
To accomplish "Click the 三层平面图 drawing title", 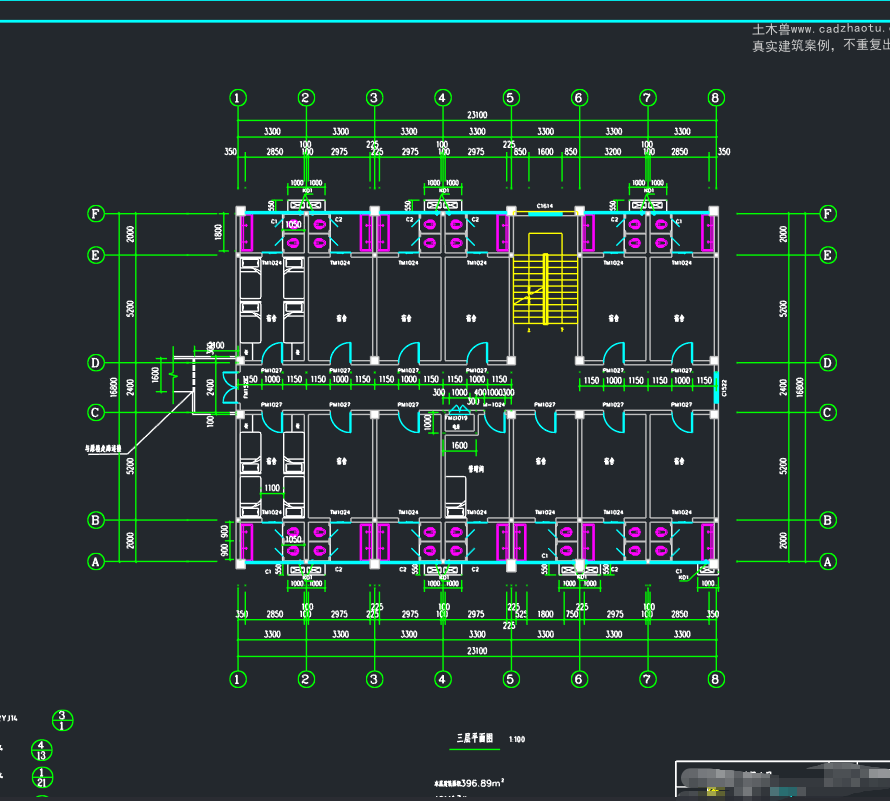I will (x=475, y=738).
